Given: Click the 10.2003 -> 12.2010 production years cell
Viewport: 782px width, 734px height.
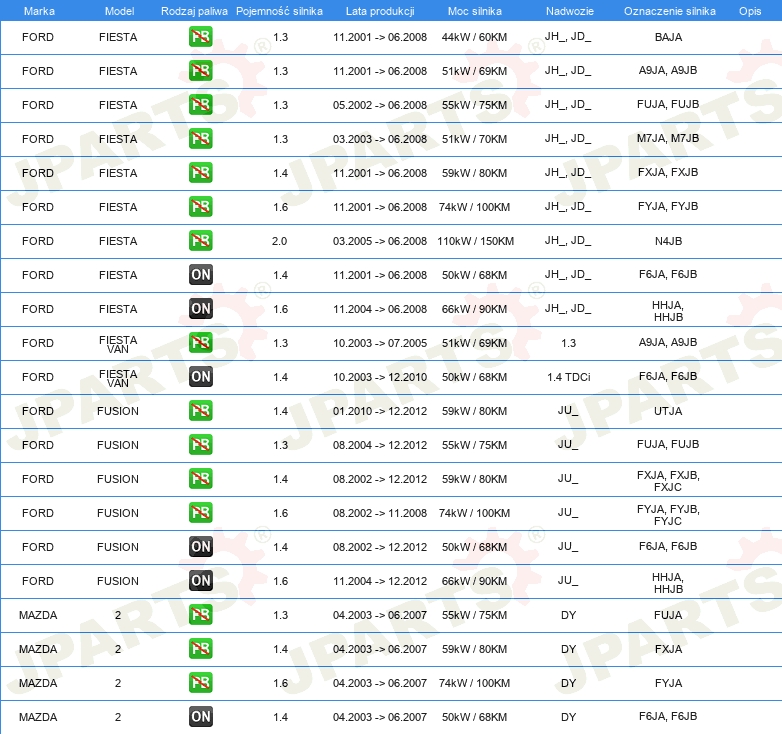Looking at the screenshot, I should [x=380, y=377].
